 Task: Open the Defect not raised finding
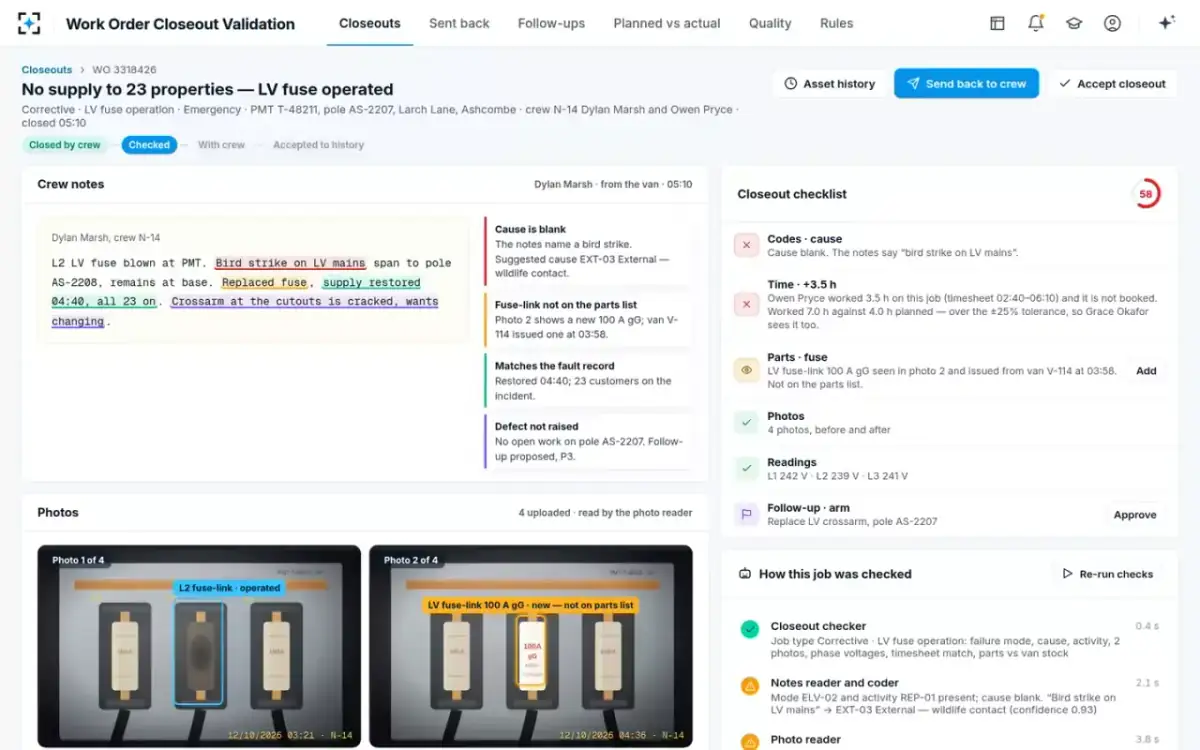(x=588, y=441)
